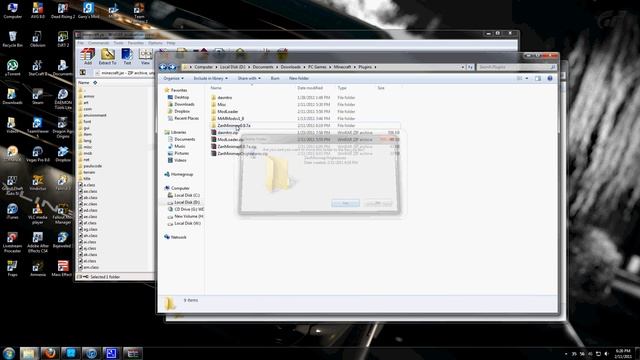
Task: Click the up-one-level icon in WinRAR address bar
Action: point(82,73)
